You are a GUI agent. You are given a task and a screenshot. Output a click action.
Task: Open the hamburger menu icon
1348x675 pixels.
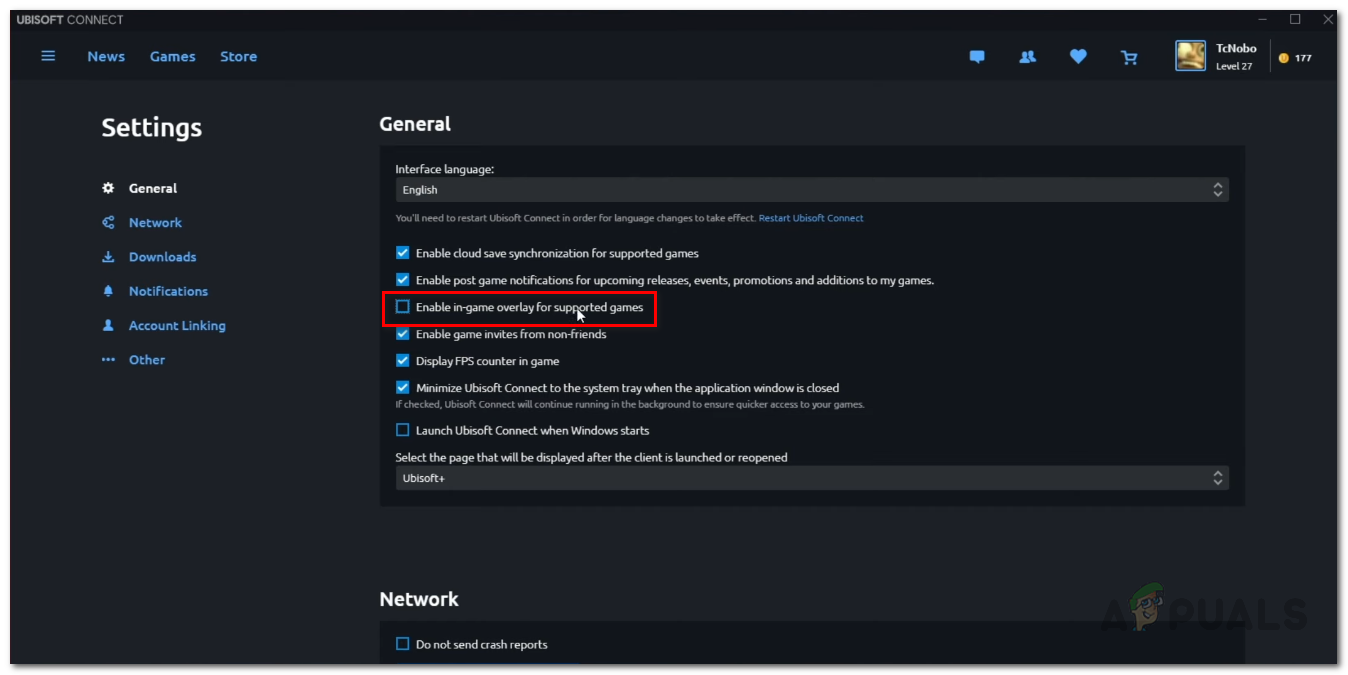point(48,56)
